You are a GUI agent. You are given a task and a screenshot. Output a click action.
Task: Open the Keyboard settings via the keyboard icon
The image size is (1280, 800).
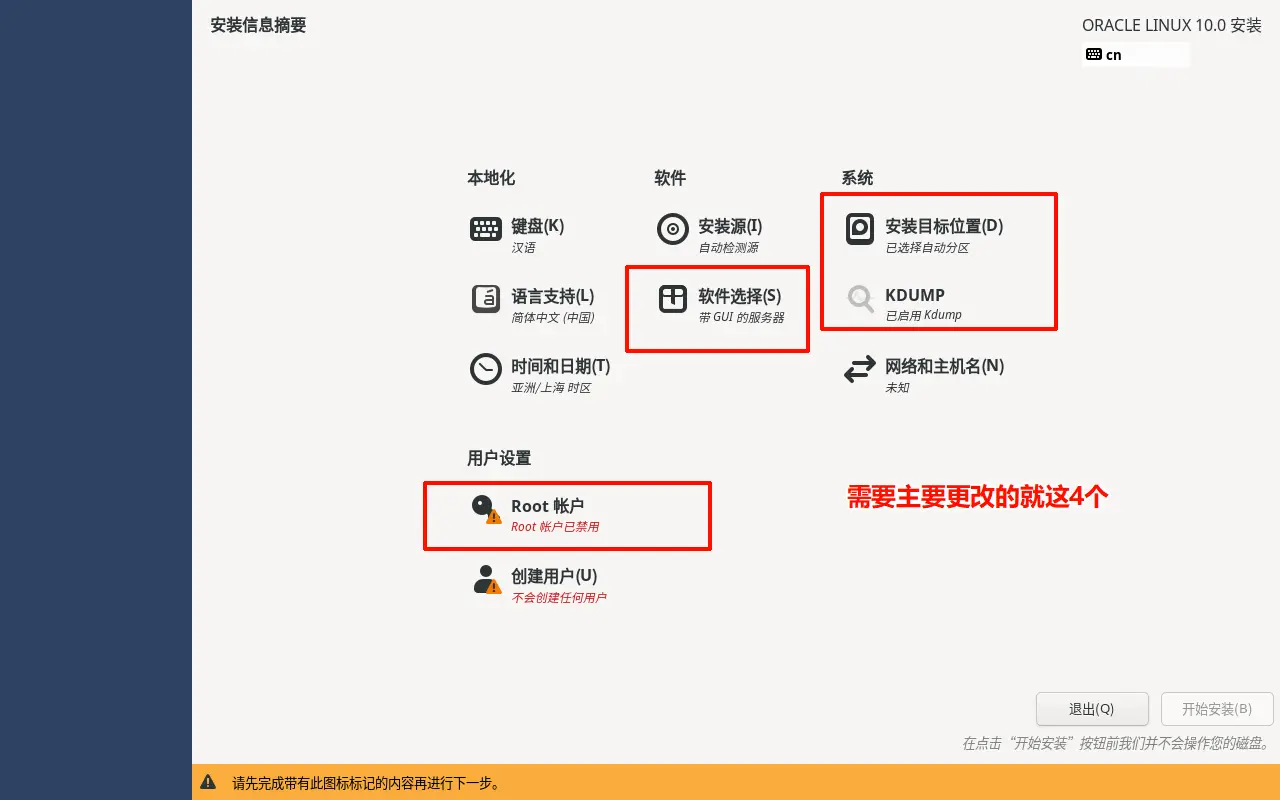click(484, 229)
